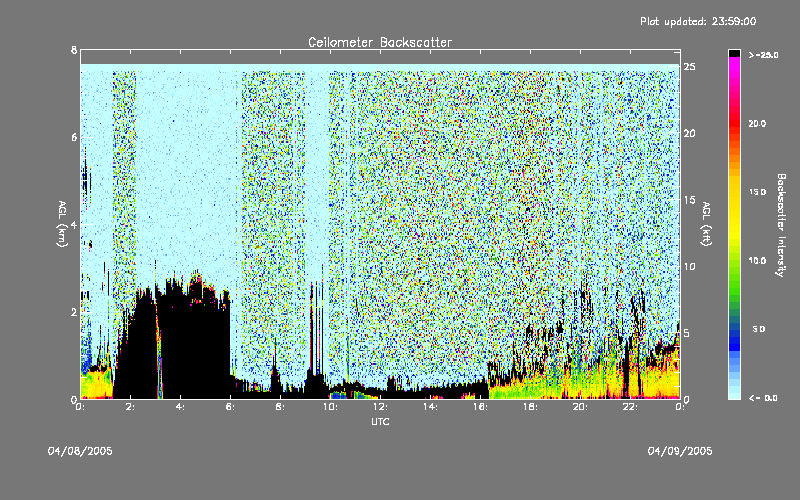
Task: Click the red band near 20.0 on colorbar
Action: 734,124
